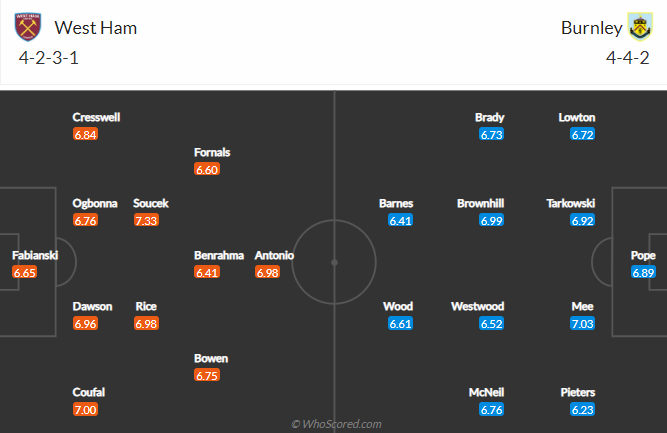The image size is (667, 433).
Task: Click the WhoScored.com watermark
Action: pyautogui.click(x=336, y=424)
